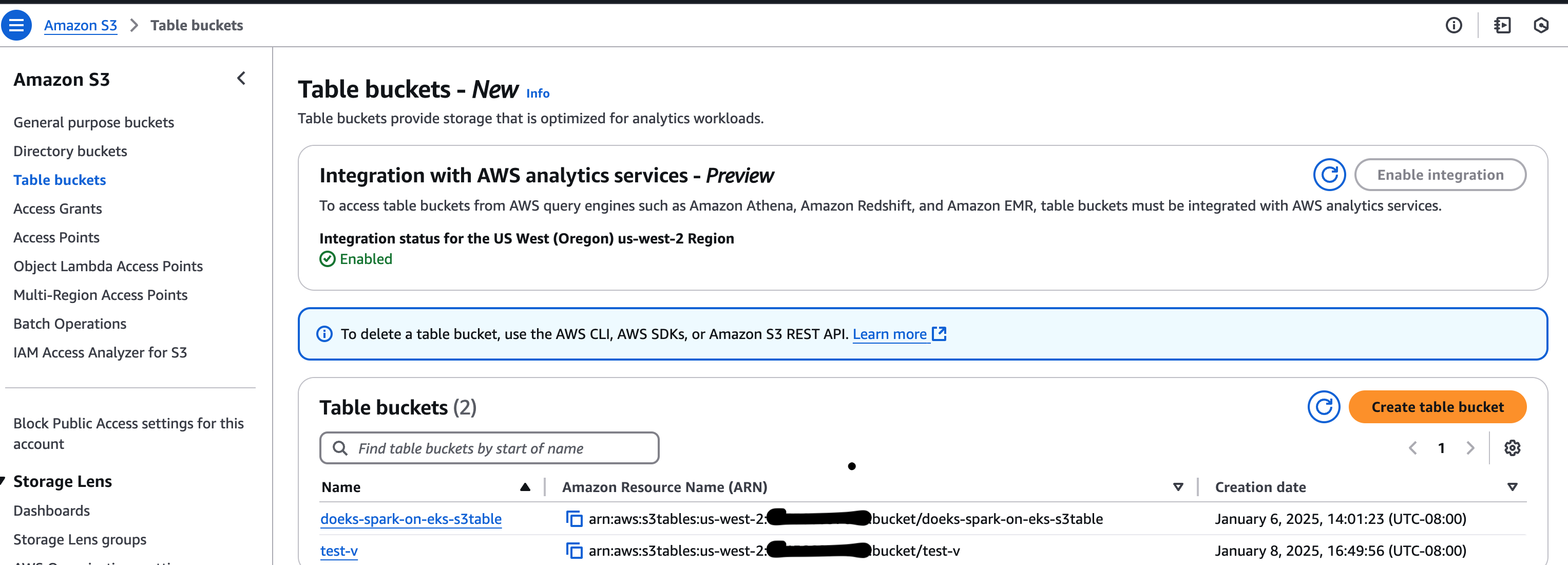The width and height of the screenshot is (1568, 565).
Task: Click the Info link next to title
Action: pyautogui.click(x=538, y=93)
